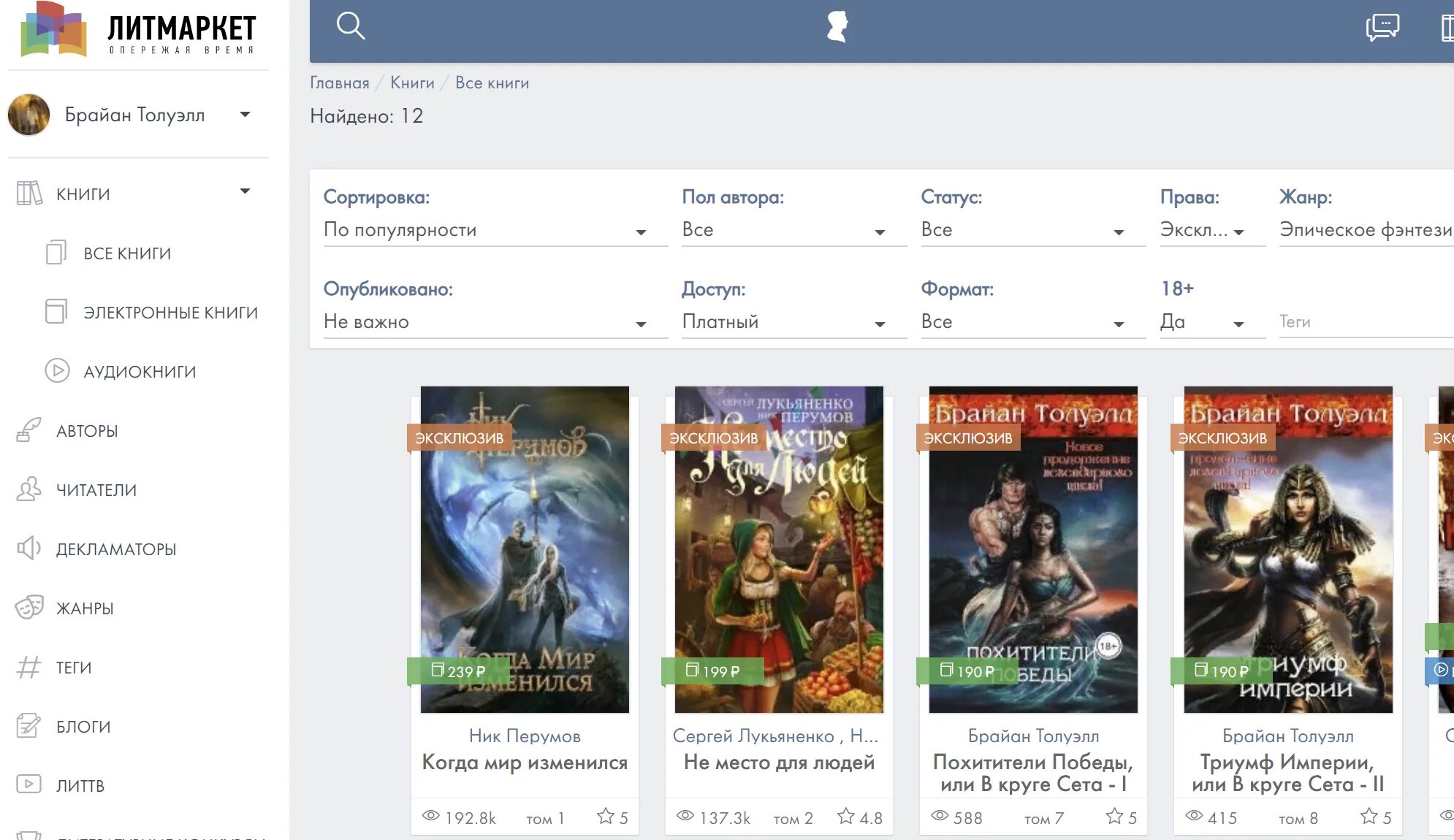
Task: Click the notifications bell icon
Action: [x=1382, y=27]
